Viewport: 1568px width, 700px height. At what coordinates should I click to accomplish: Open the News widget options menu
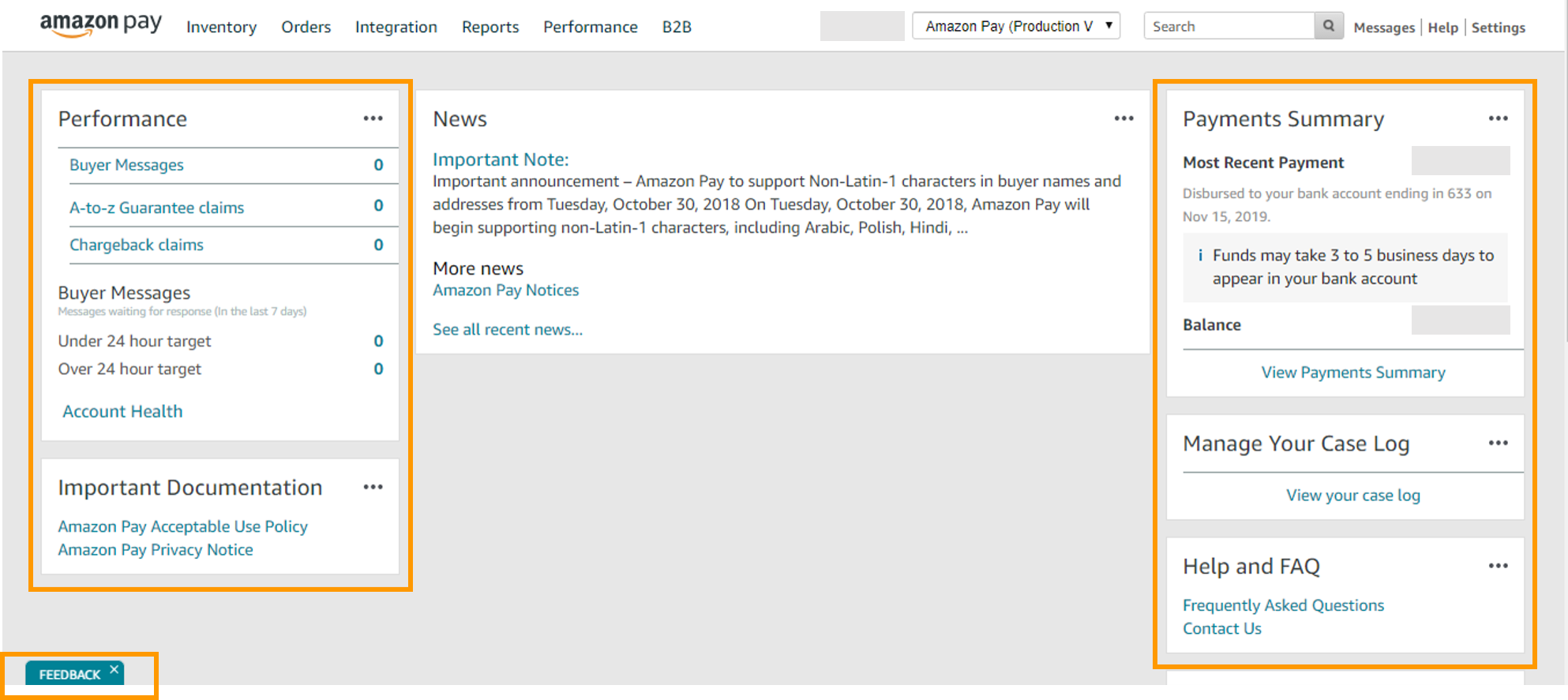pos(1123,118)
